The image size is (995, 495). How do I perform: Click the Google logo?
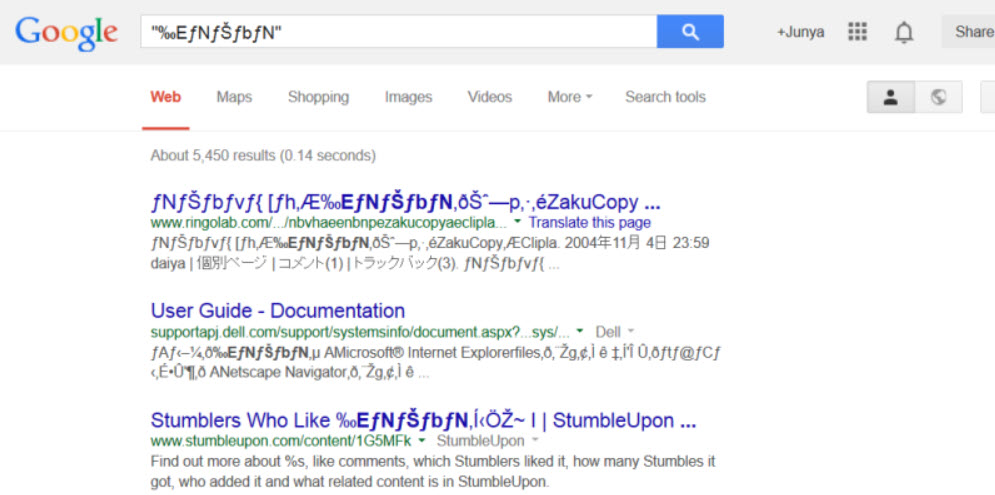point(67,32)
